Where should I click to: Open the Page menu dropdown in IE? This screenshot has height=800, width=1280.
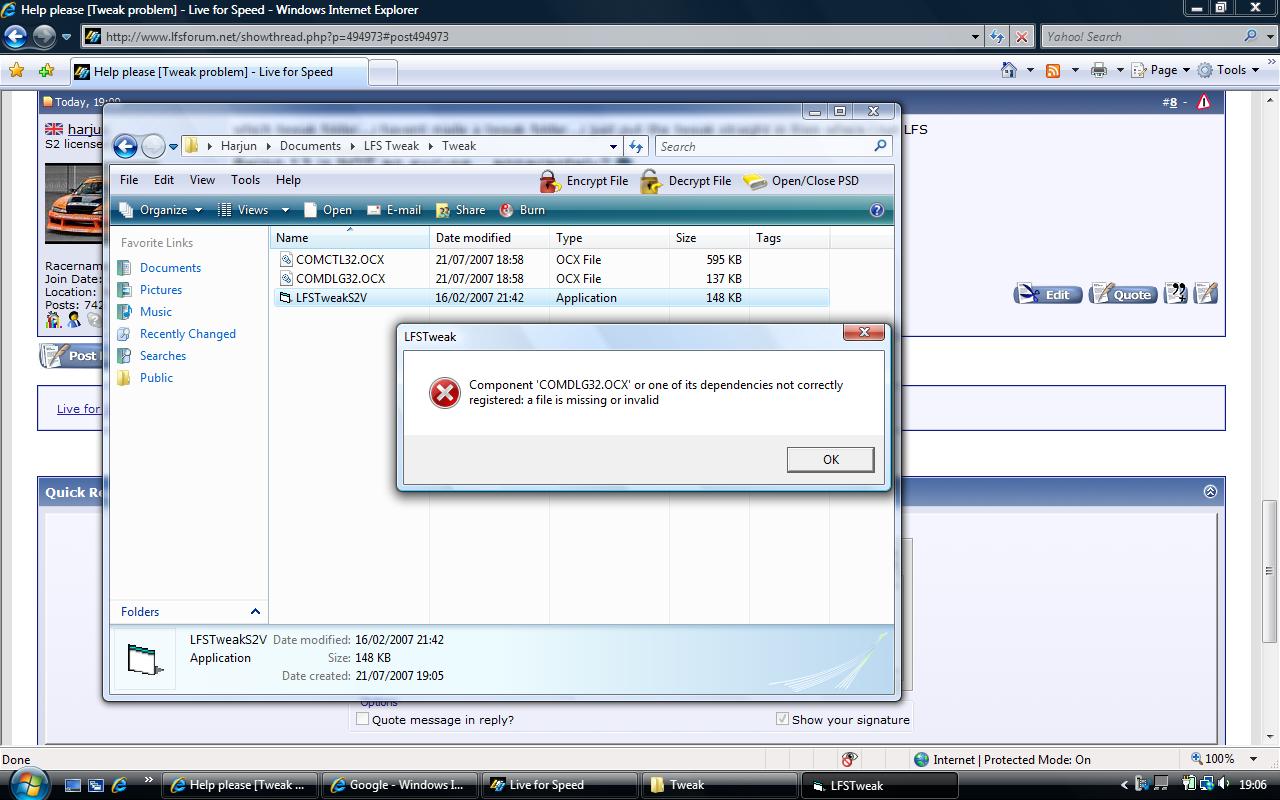coord(1162,70)
